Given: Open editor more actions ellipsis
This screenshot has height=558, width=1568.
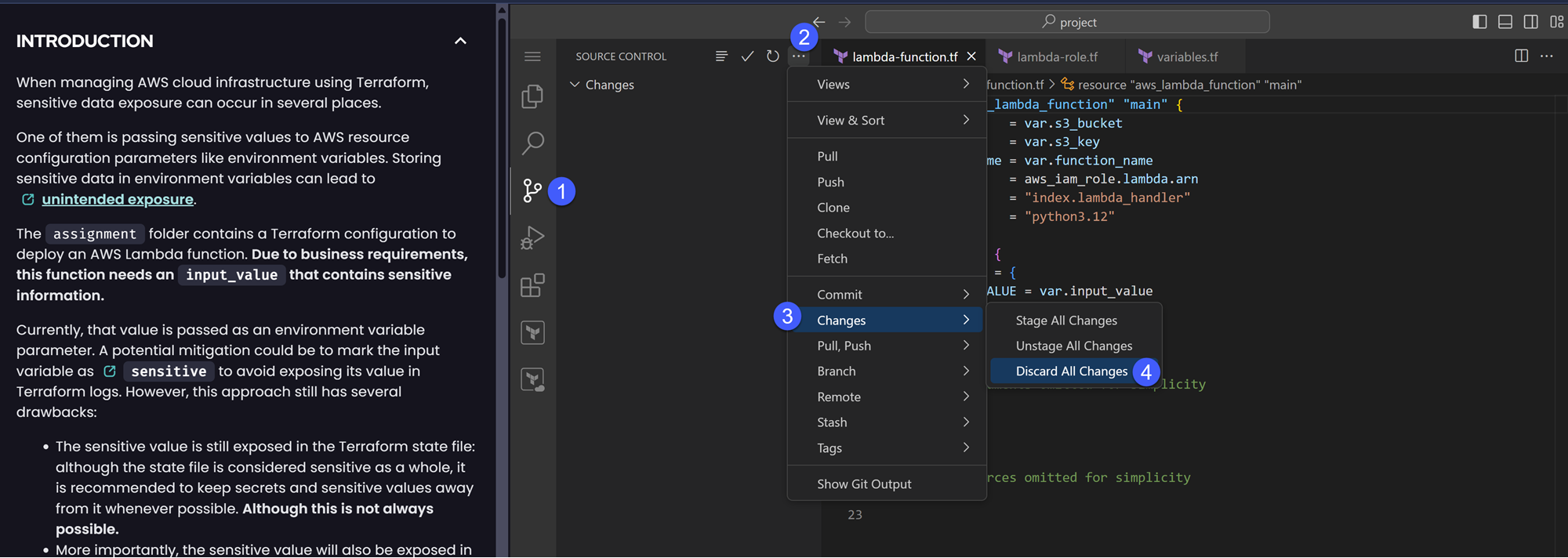Looking at the screenshot, I should (x=1547, y=56).
